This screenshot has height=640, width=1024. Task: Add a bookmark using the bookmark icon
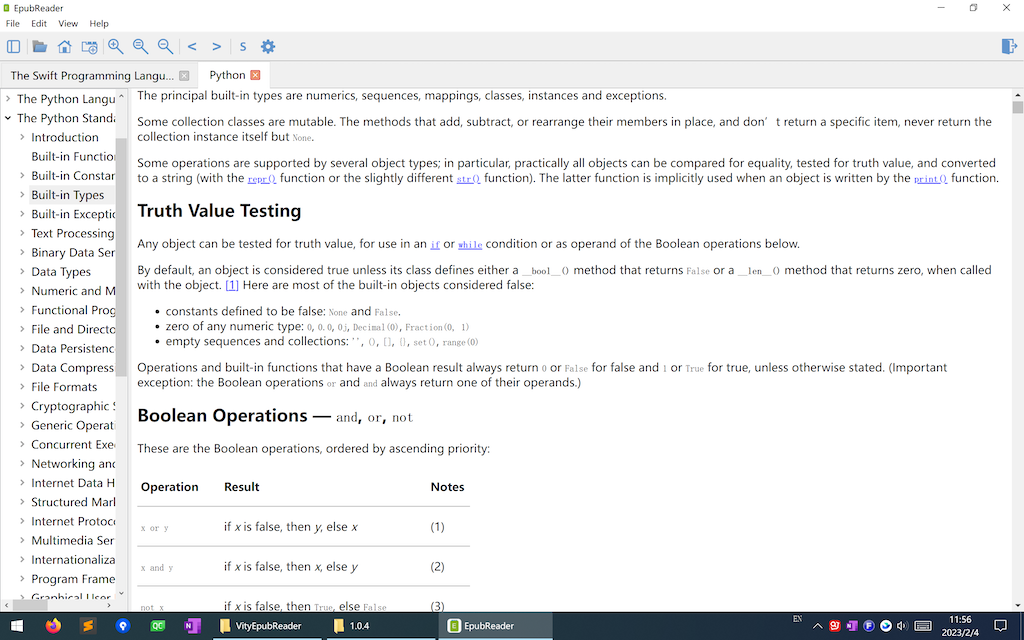(x=89, y=46)
